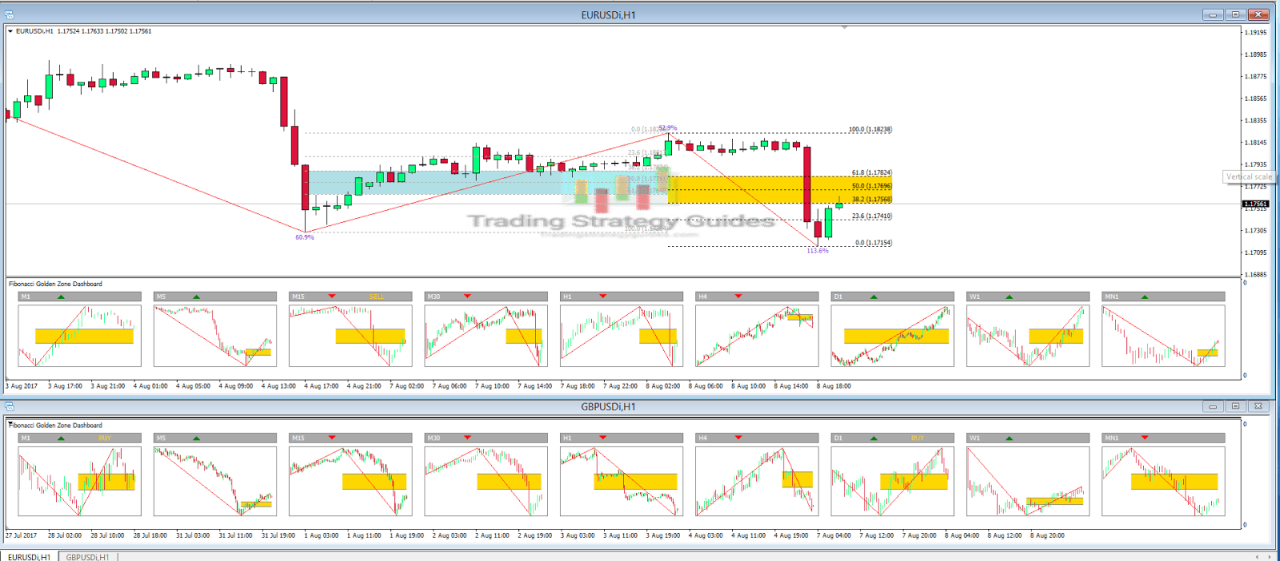Click the green up arrow on EURUSD W1 header
The image size is (1280, 561).
(1009, 297)
